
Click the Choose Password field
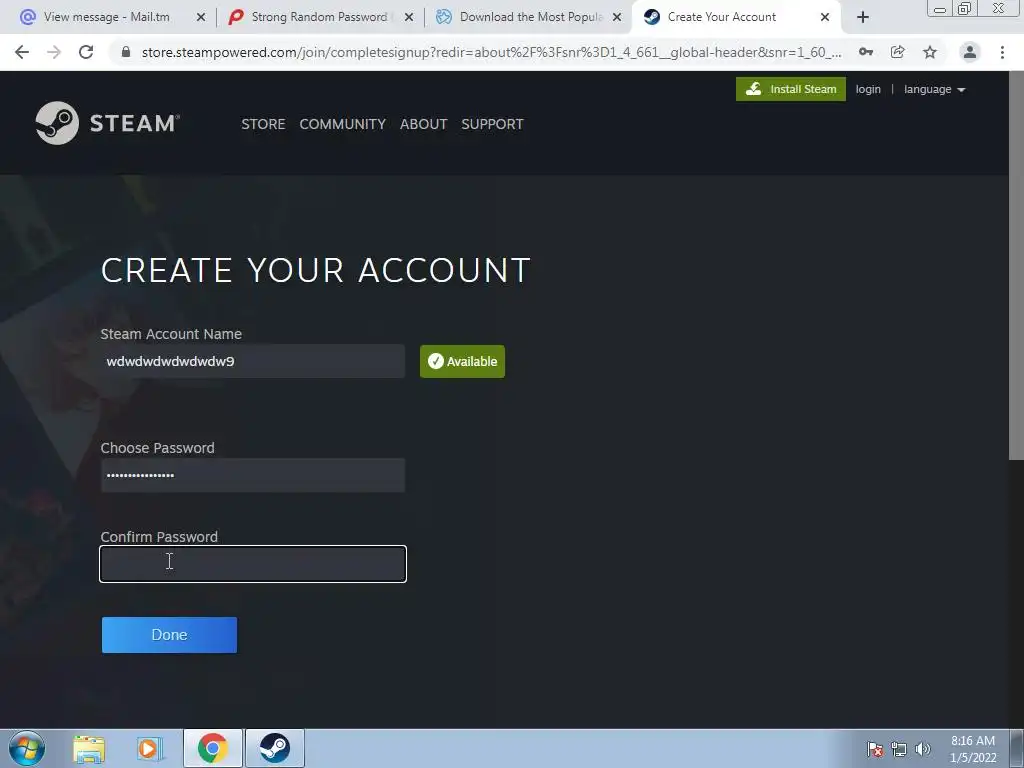(x=253, y=475)
